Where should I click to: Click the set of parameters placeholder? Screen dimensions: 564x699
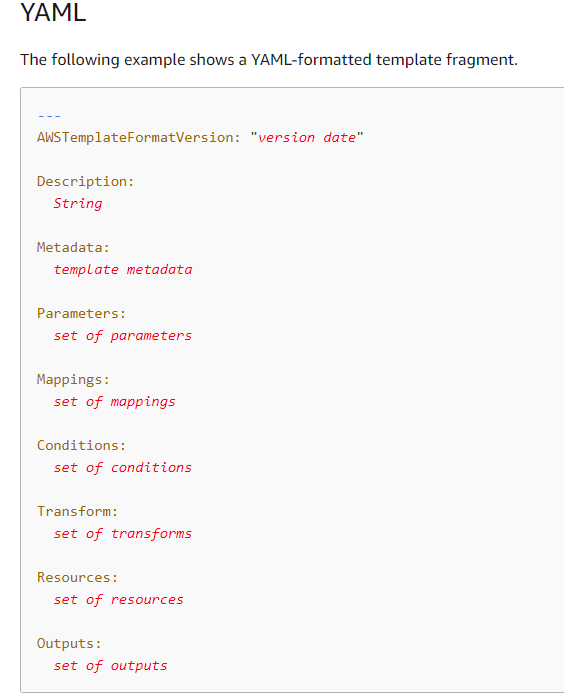pyautogui.click(x=123, y=335)
